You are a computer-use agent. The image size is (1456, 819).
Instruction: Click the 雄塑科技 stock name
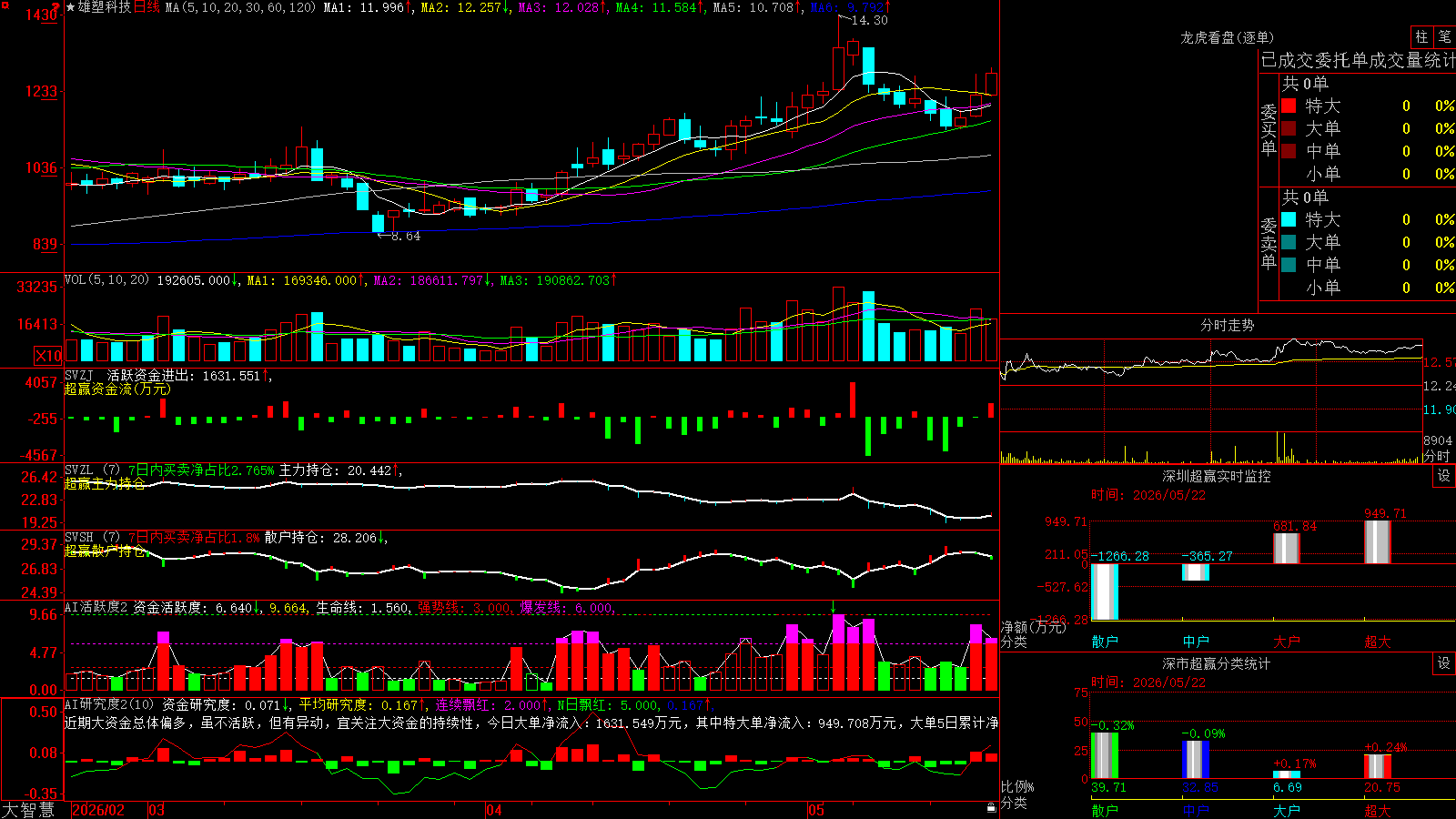click(105, 7)
